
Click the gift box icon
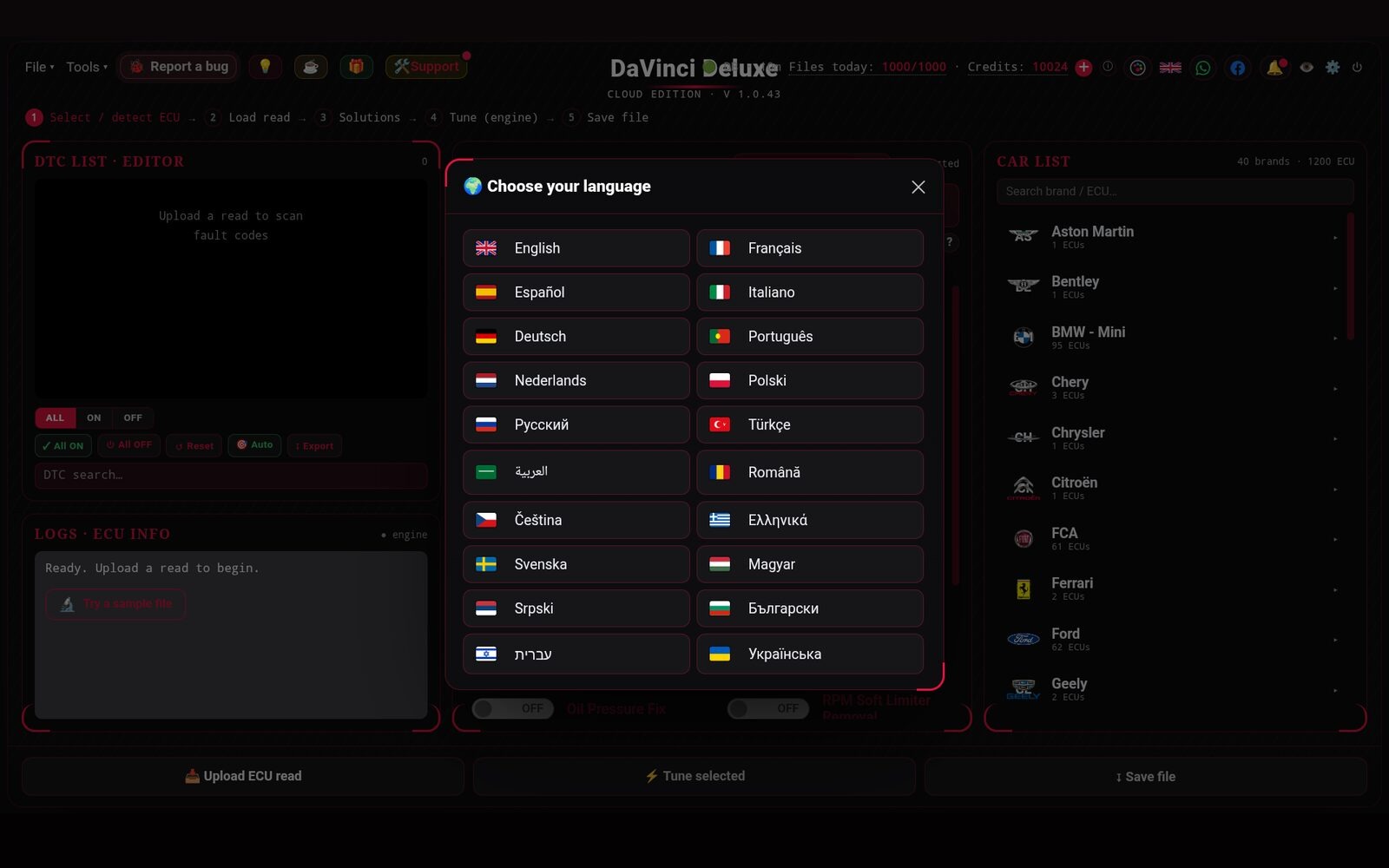point(356,67)
